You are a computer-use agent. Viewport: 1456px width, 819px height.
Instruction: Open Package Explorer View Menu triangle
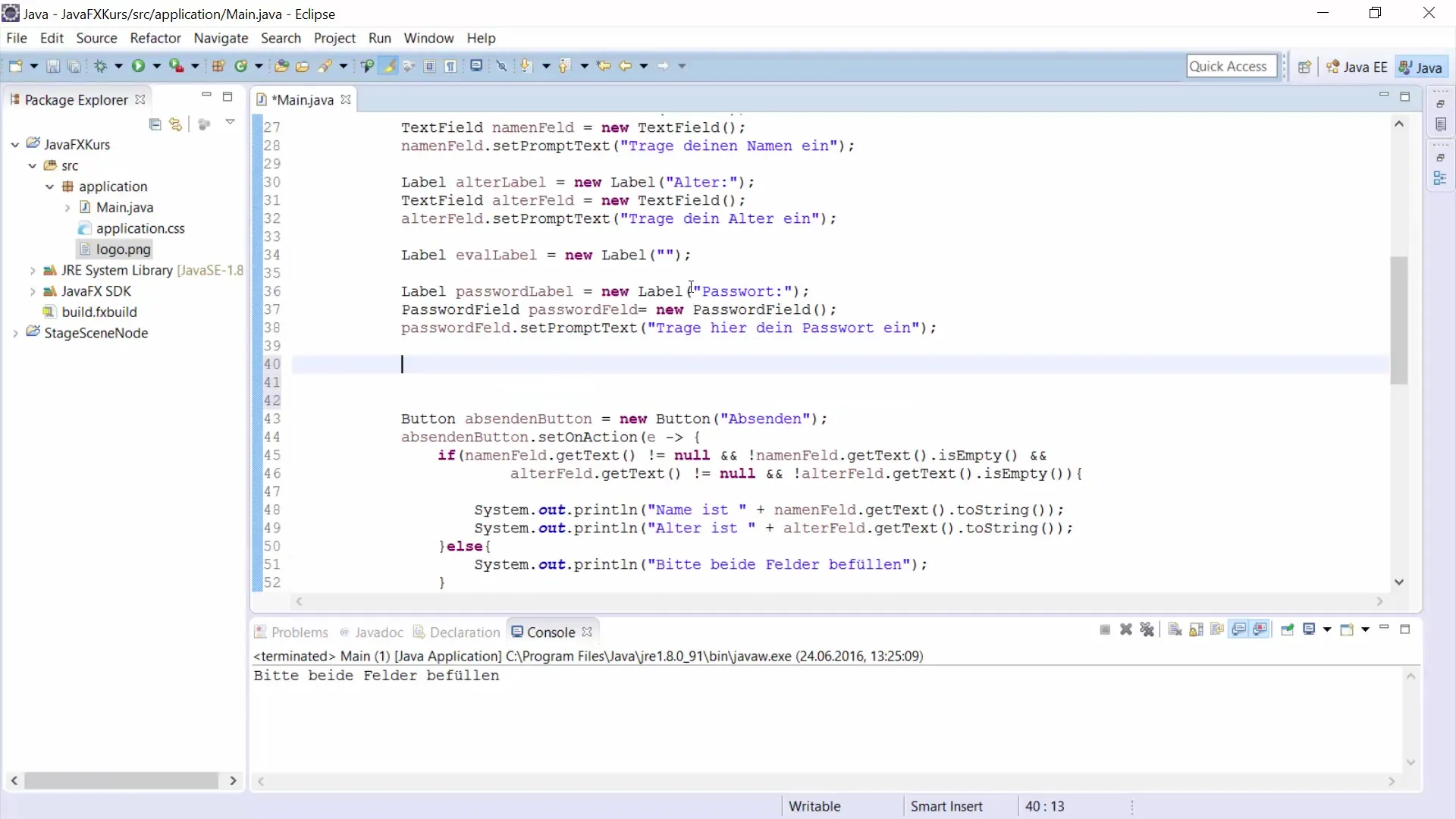(230, 122)
